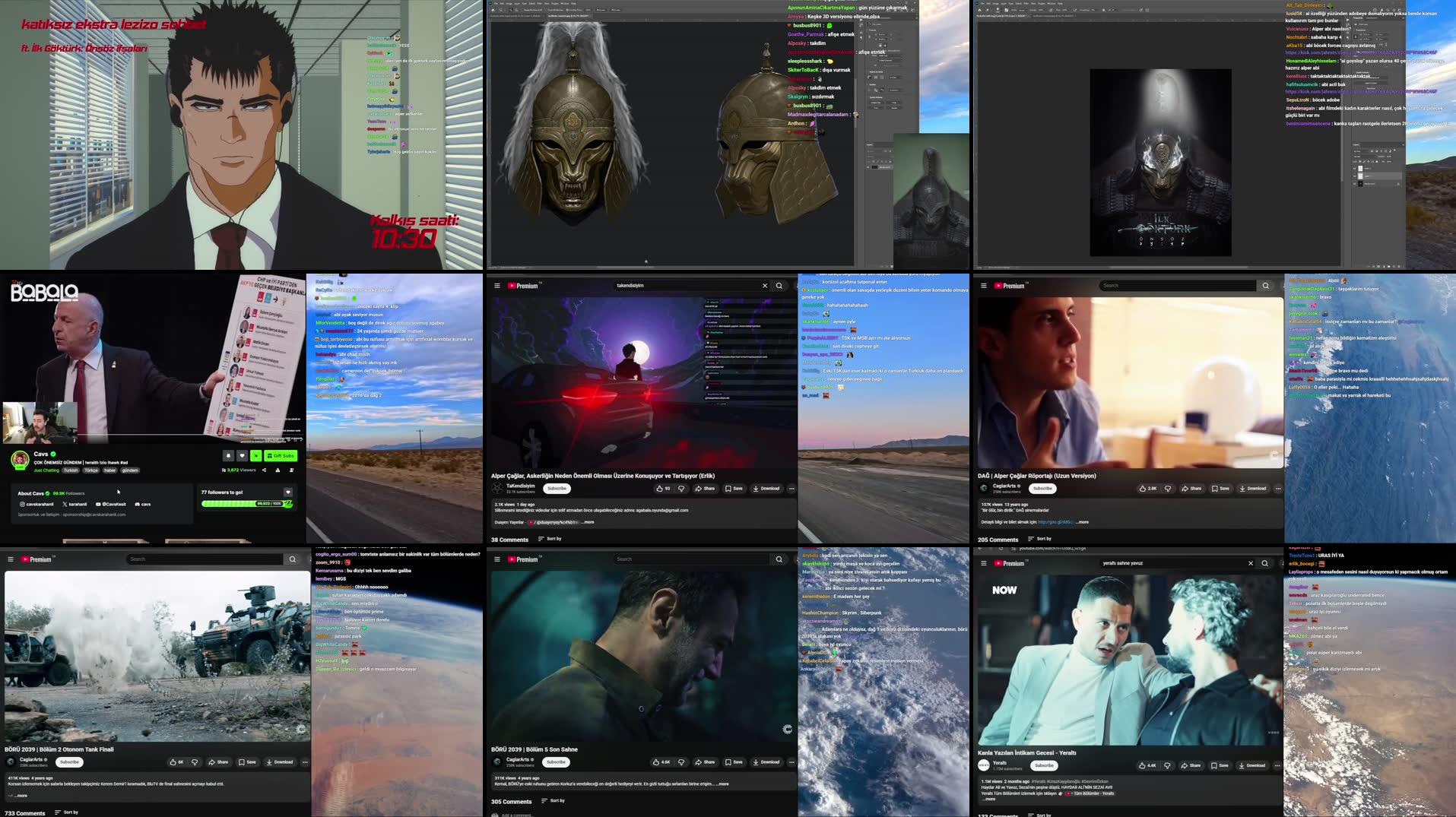Subscribe to the TaKendisiyim channel
Viewport: 1456px width, 817px height.
(557, 489)
